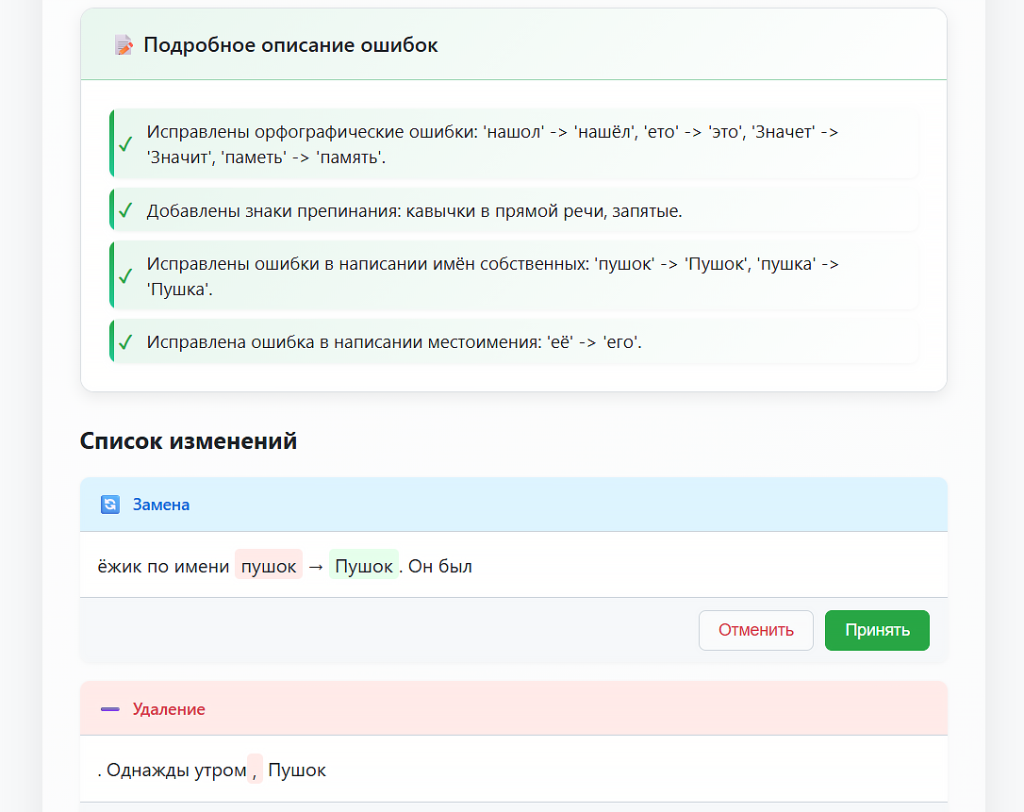
Task: Select the checkmark on the spelling corrections item
Action: click(x=126, y=143)
